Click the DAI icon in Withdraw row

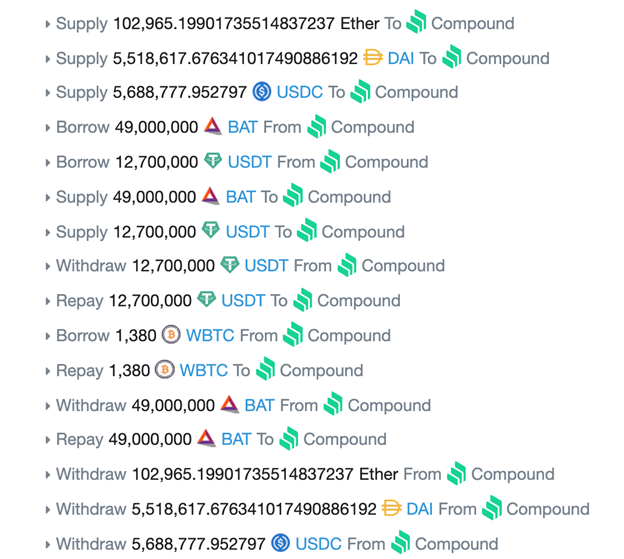pyautogui.click(x=392, y=509)
